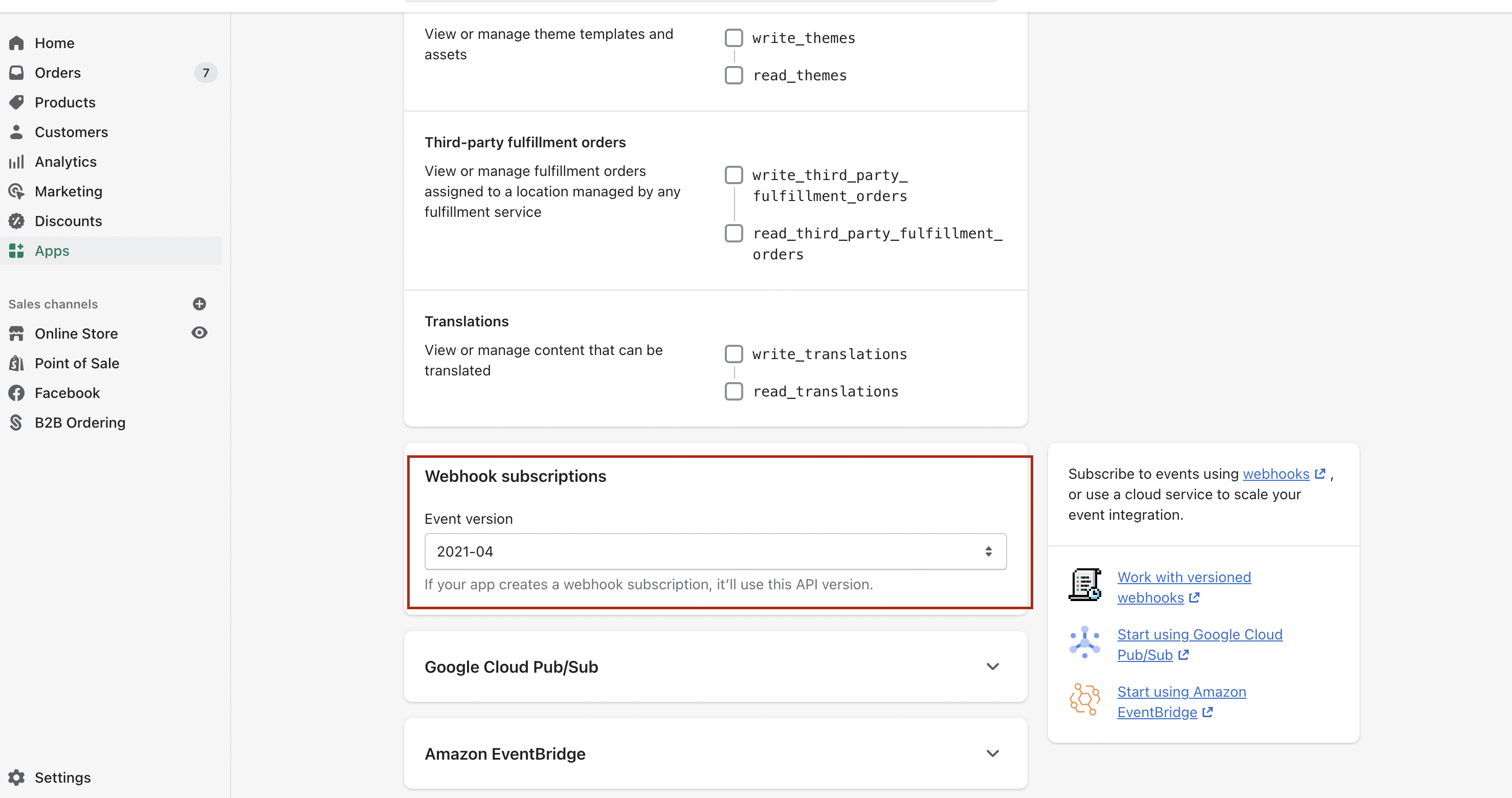Open Start using Amazon EventBridge link
The width and height of the screenshot is (1512, 798).
point(1181,702)
